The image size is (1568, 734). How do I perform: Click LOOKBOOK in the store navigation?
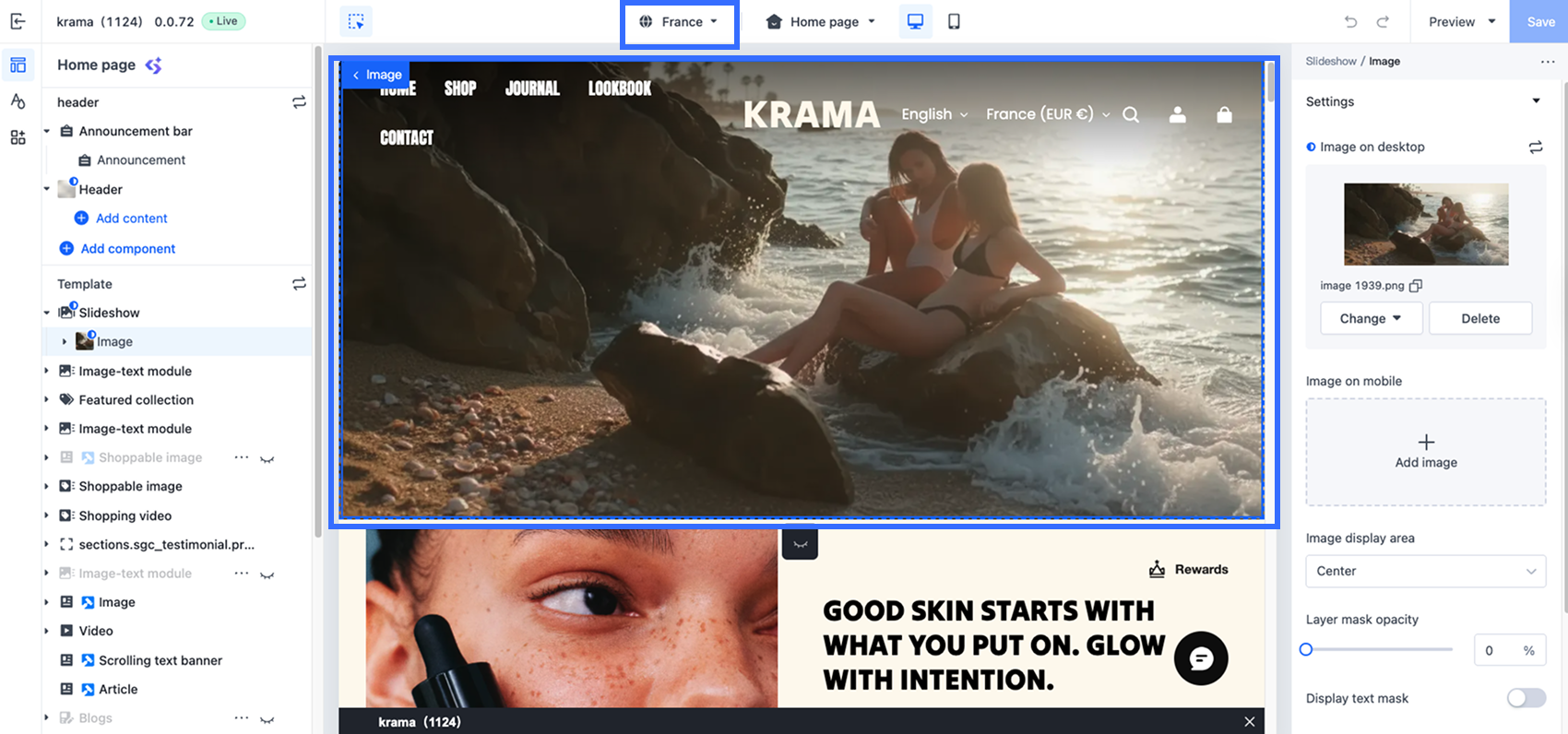pos(620,89)
